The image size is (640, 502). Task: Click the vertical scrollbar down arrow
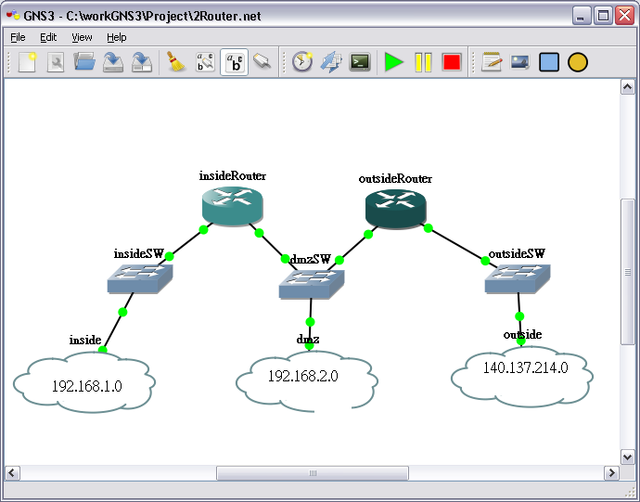pos(627,457)
